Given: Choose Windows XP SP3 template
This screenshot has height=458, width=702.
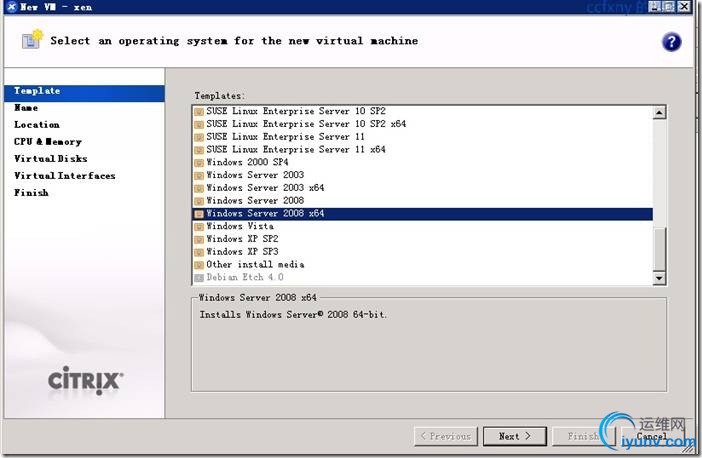Looking at the screenshot, I should tap(242, 252).
